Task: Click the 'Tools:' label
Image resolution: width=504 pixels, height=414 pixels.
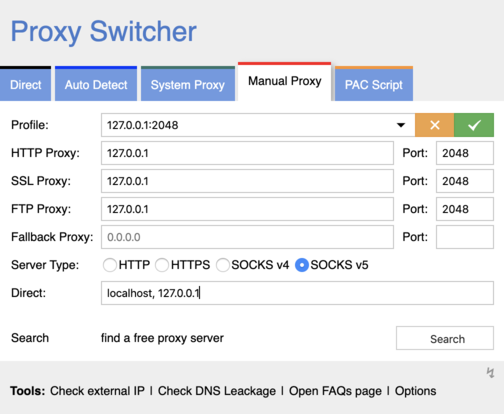Action: 28,391
